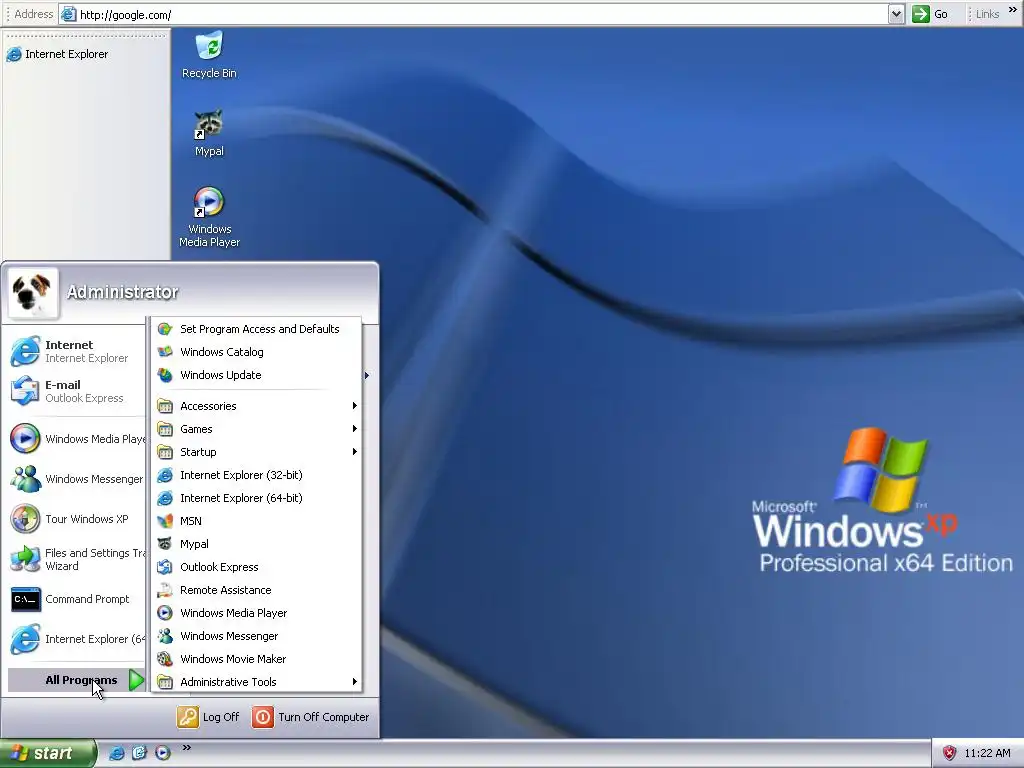Open Windows Messenger in programs list
The image size is (1024, 768).
pos(257,636)
